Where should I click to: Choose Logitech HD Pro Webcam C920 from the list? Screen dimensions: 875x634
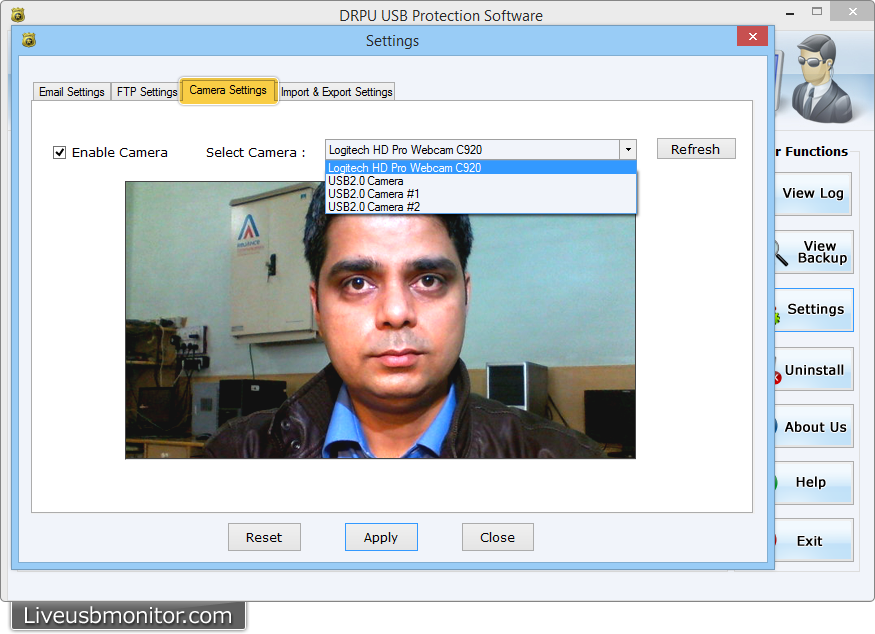pos(480,167)
